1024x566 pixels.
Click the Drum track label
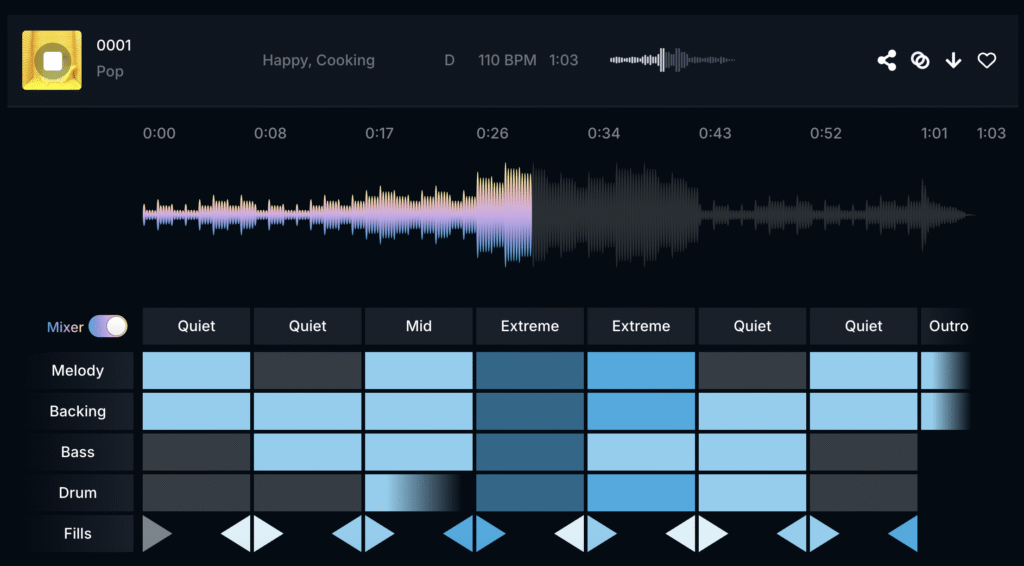coord(78,493)
